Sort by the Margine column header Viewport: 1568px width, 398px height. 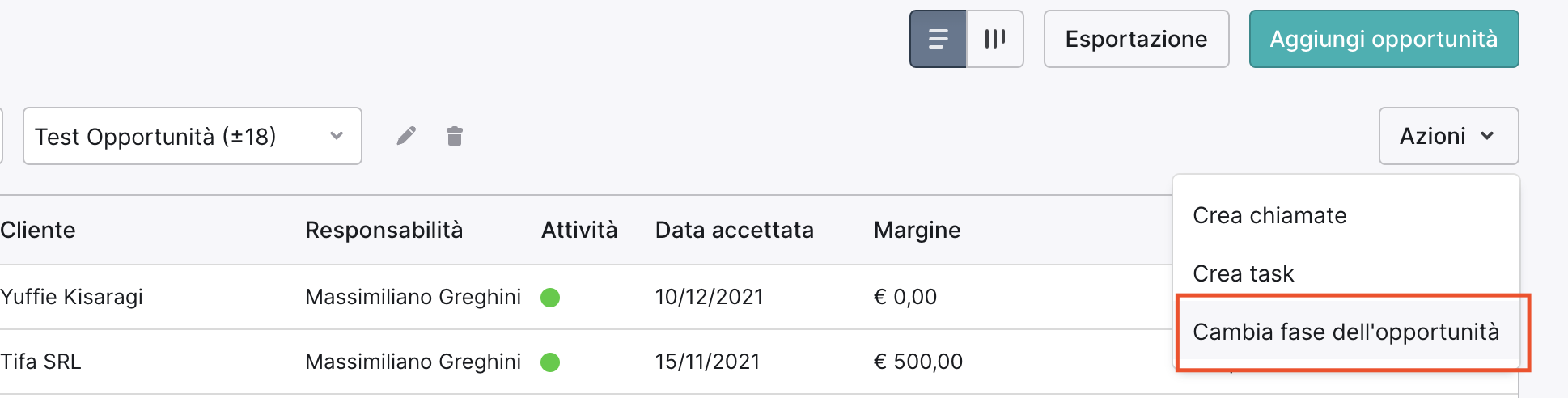point(917,231)
